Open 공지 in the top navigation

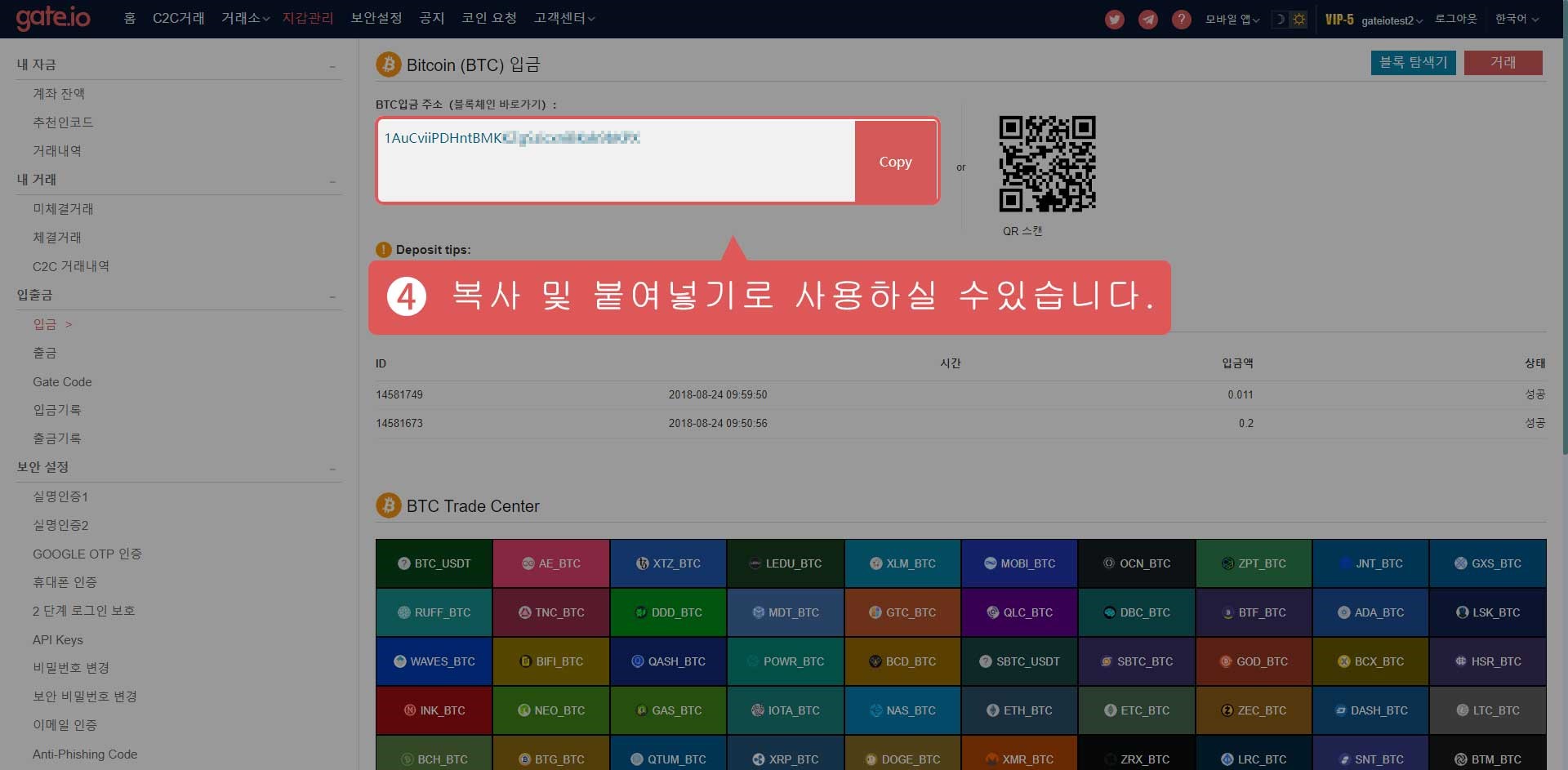[432, 18]
